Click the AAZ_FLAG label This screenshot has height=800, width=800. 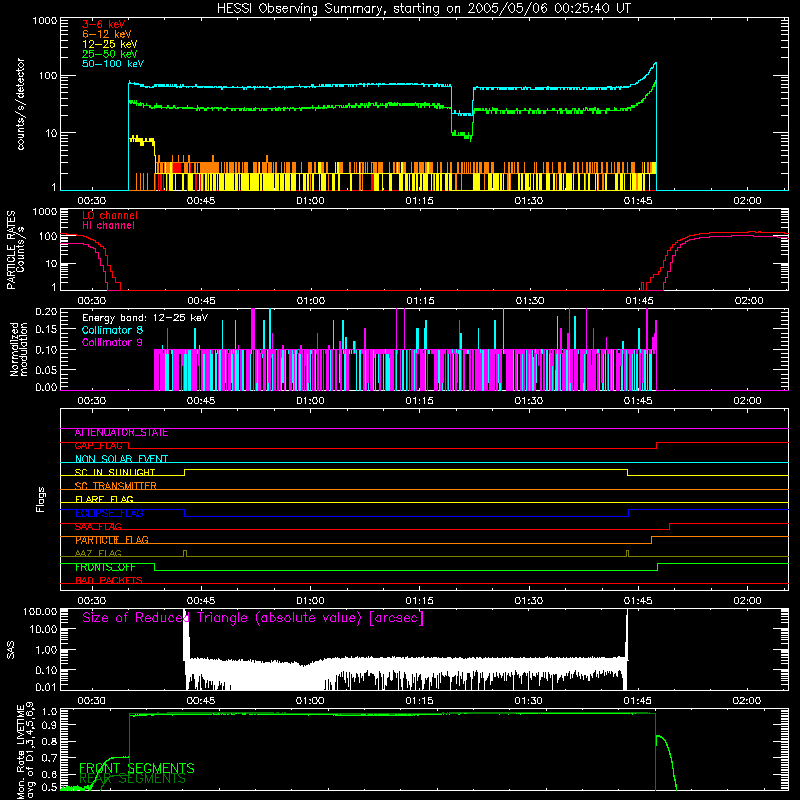98,554
